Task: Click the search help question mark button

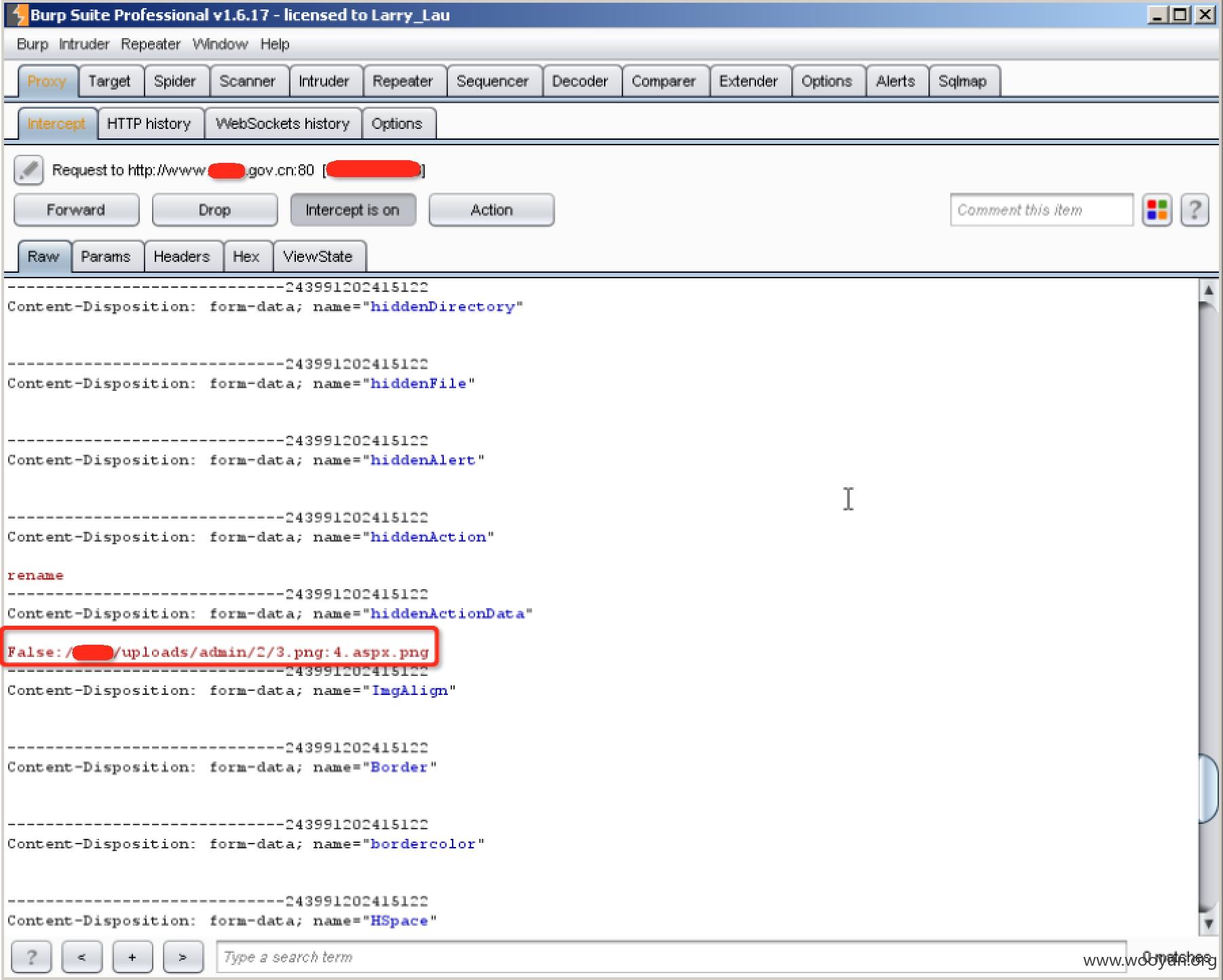Action: [x=31, y=957]
